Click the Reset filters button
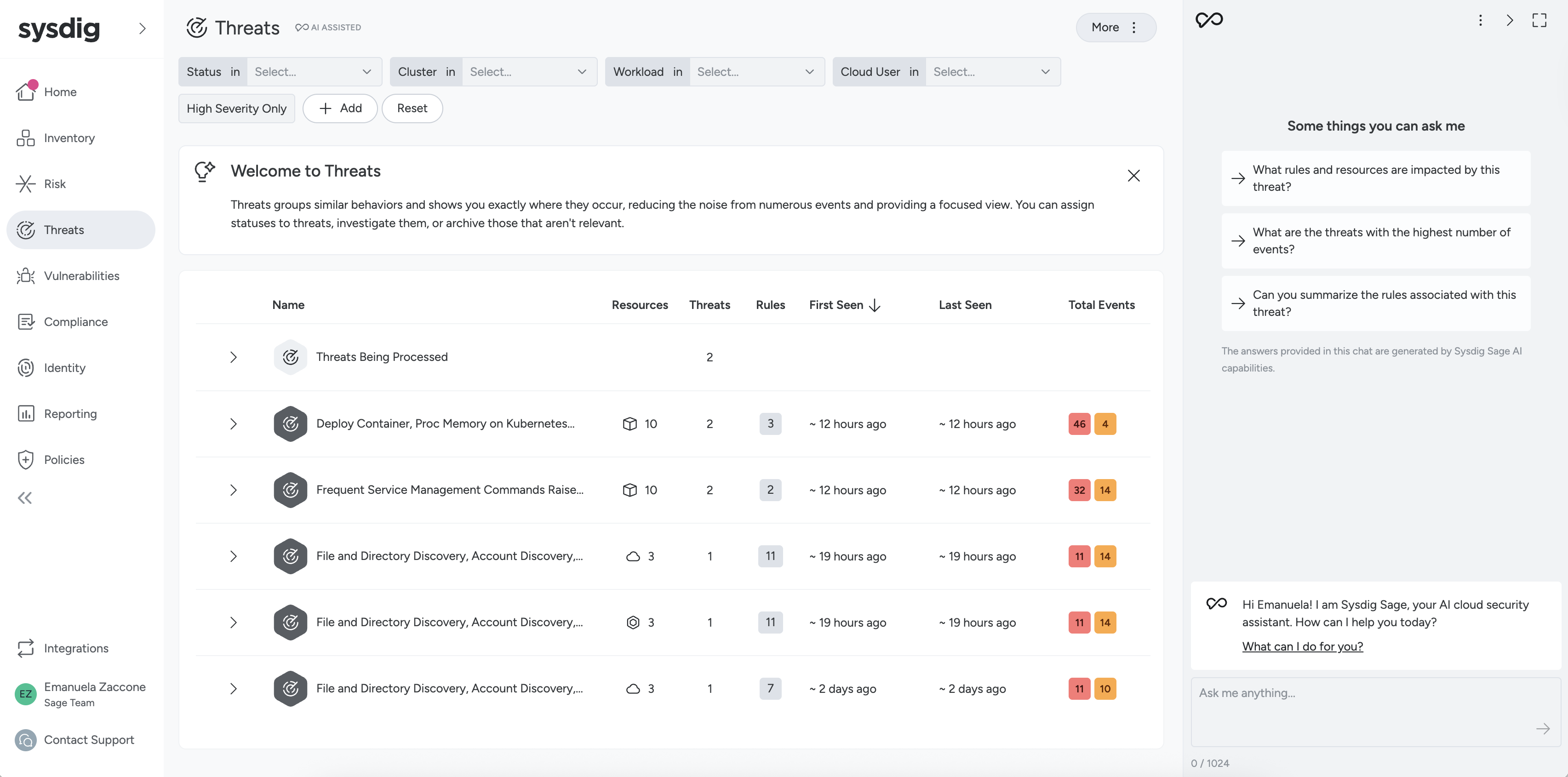Image resolution: width=1568 pixels, height=777 pixels. [412, 109]
